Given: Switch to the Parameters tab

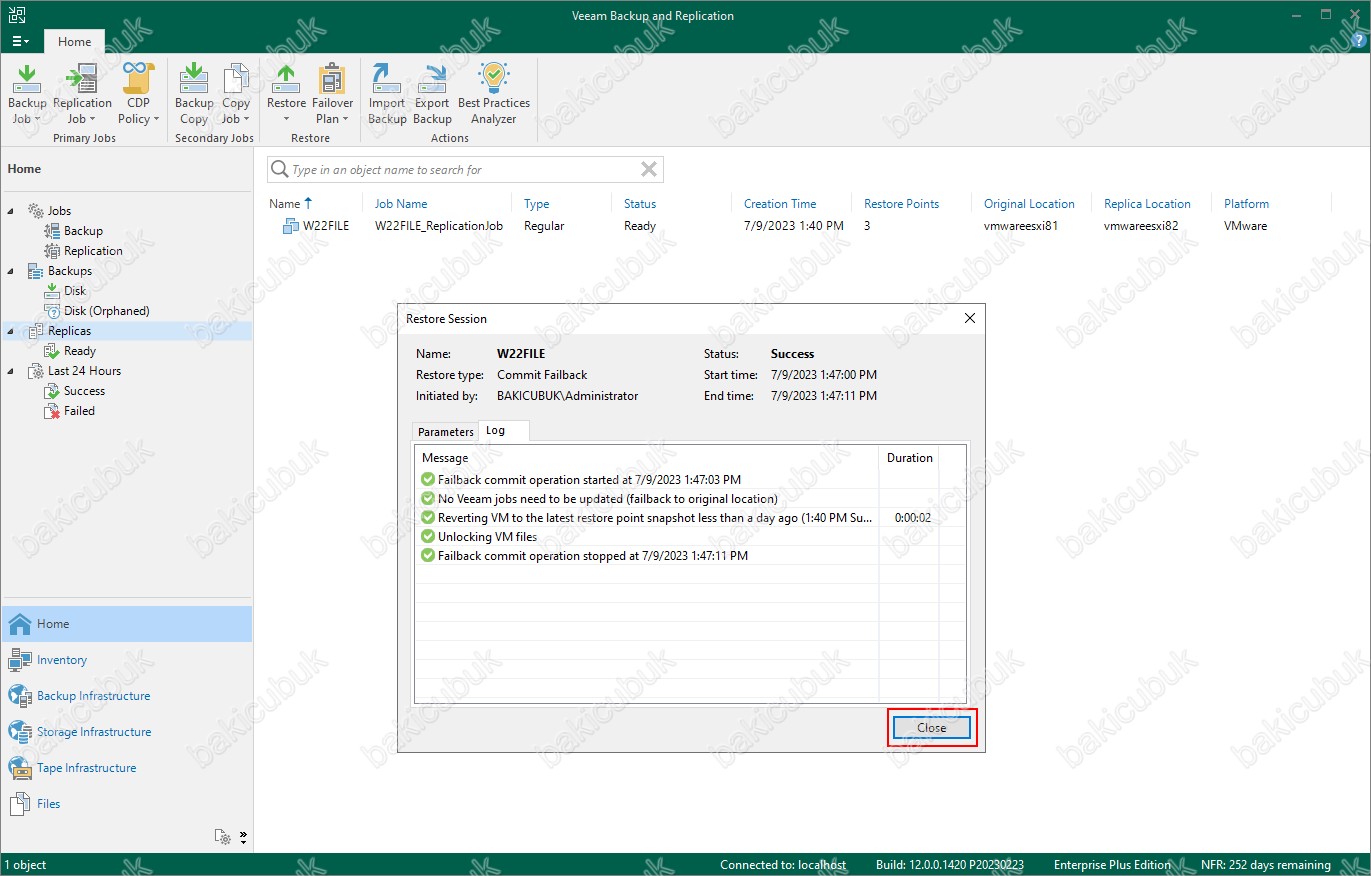Looking at the screenshot, I should 445,432.
